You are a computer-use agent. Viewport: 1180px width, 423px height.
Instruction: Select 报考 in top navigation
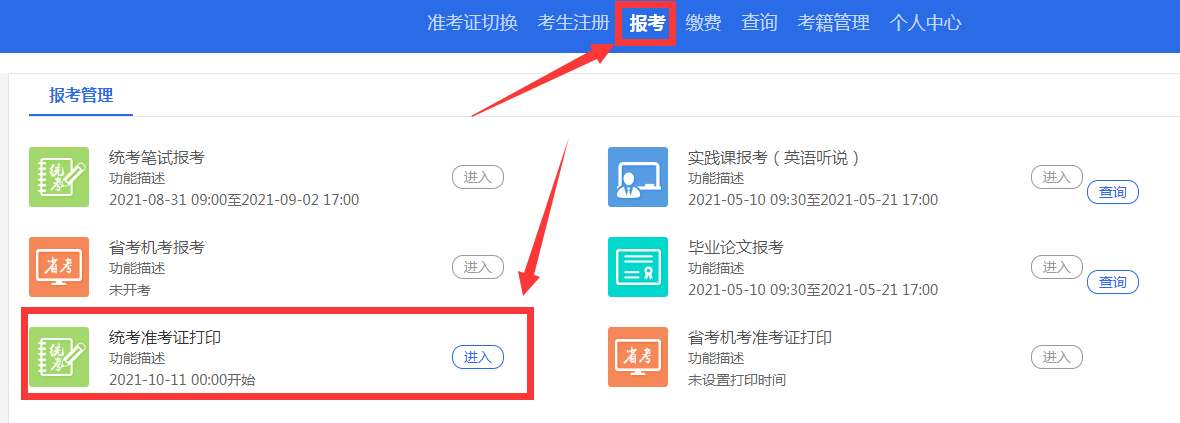(647, 23)
